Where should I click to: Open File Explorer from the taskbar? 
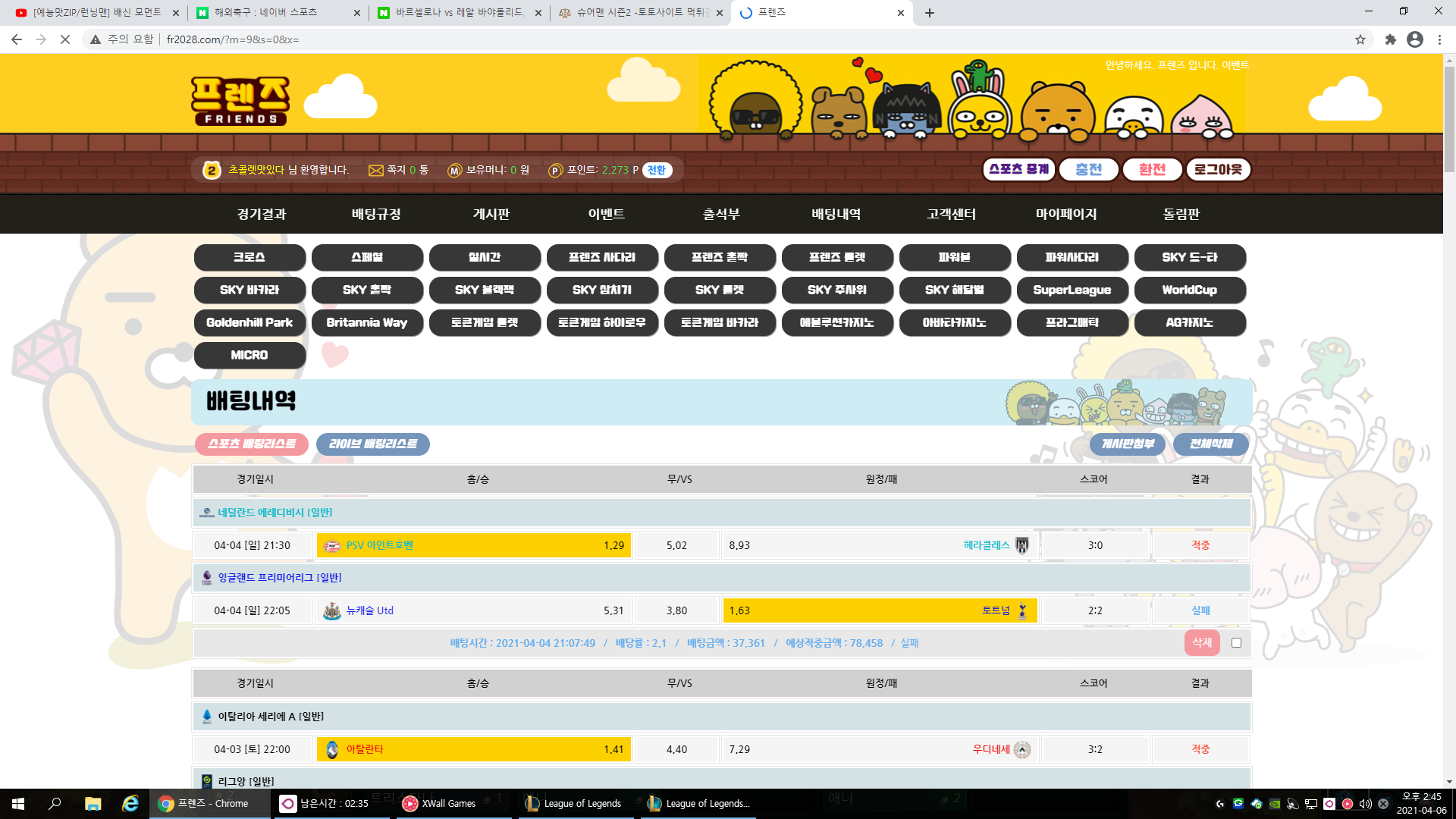(x=93, y=804)
